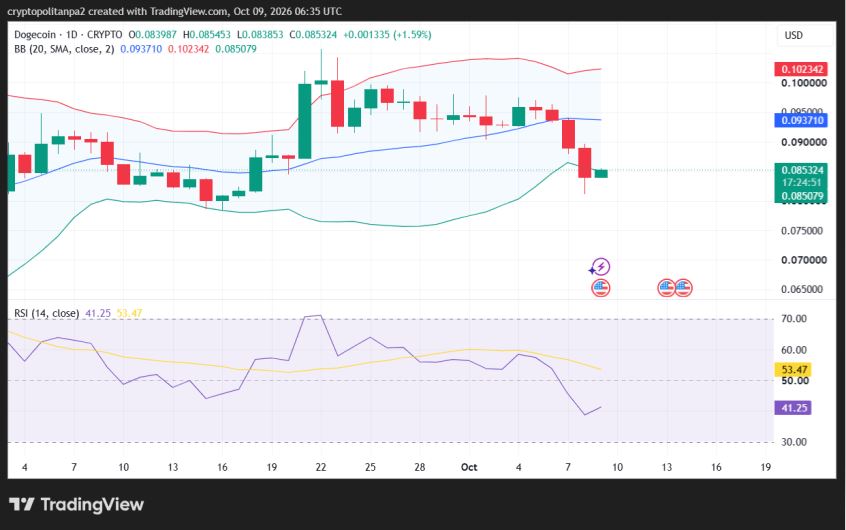Click the 50.00 RSI axis label

pos(795,381)
